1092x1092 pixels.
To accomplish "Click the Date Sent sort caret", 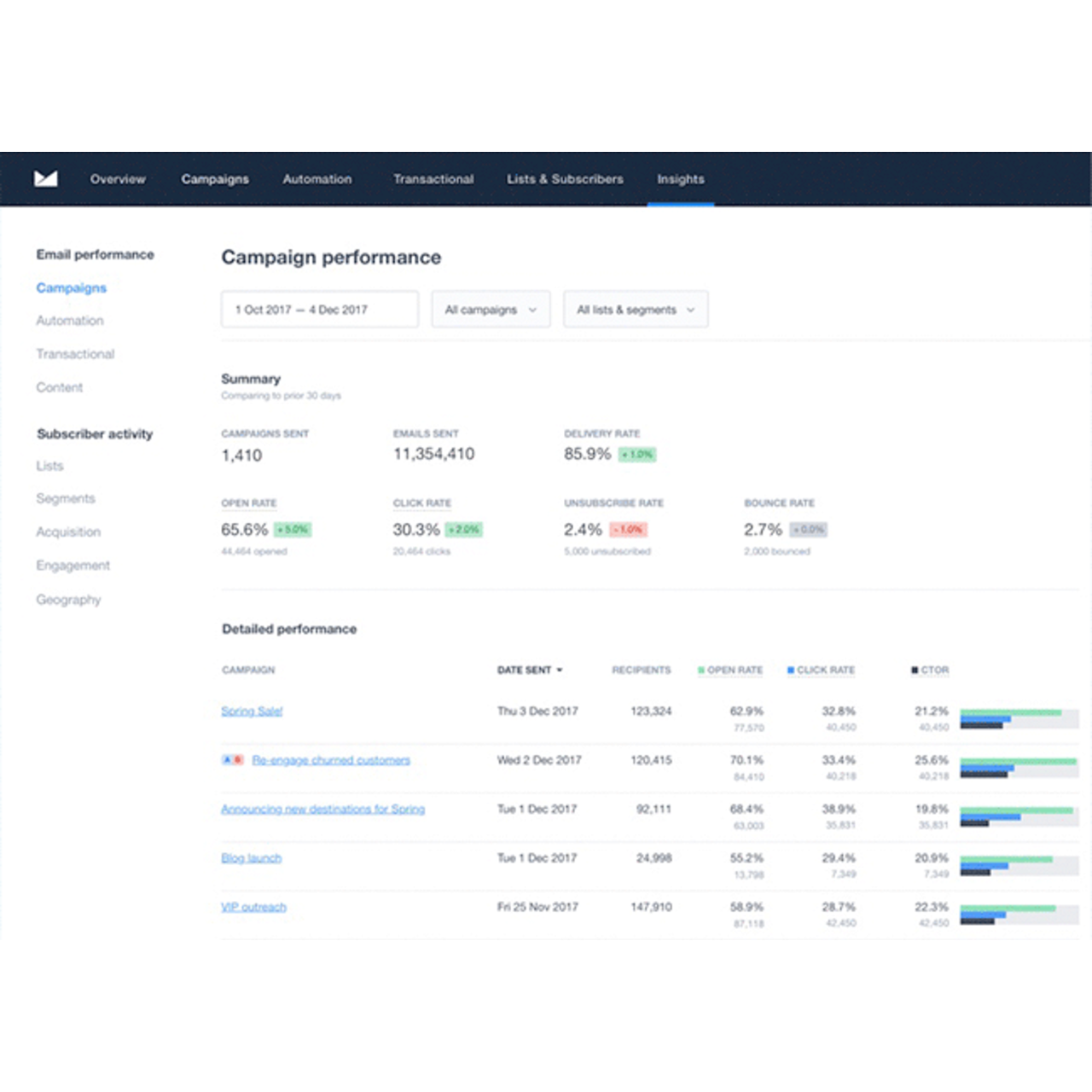I will click(x=561, y=671).
